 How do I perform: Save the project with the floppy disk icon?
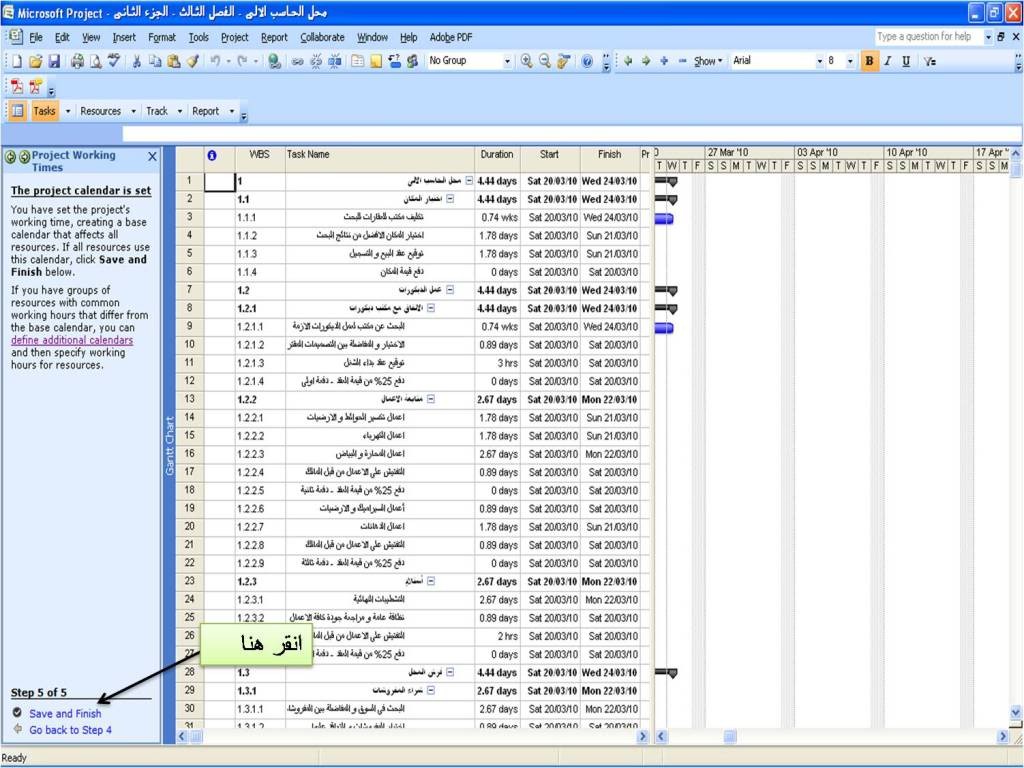(x=54, y=61)
